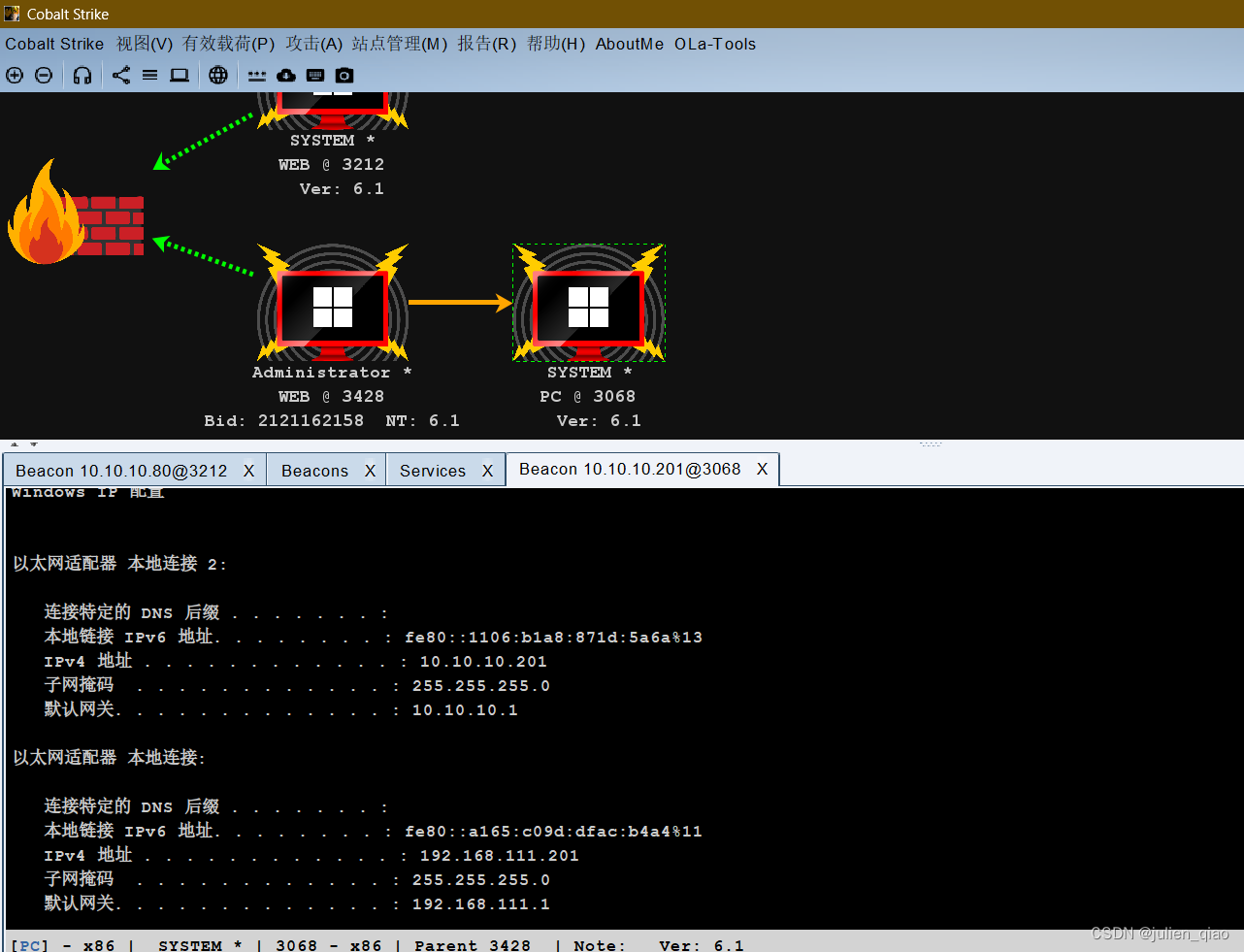Click the IPv4 address 10.10.10.201 text
Viewport: 1244px width, 952px height.
pyautogui.click(x=483, y=662)
